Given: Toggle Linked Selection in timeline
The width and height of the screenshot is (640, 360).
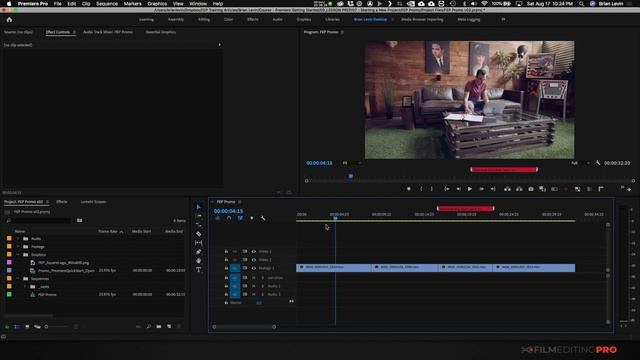Looking at the screenshot, I should [x=240, y=218].
